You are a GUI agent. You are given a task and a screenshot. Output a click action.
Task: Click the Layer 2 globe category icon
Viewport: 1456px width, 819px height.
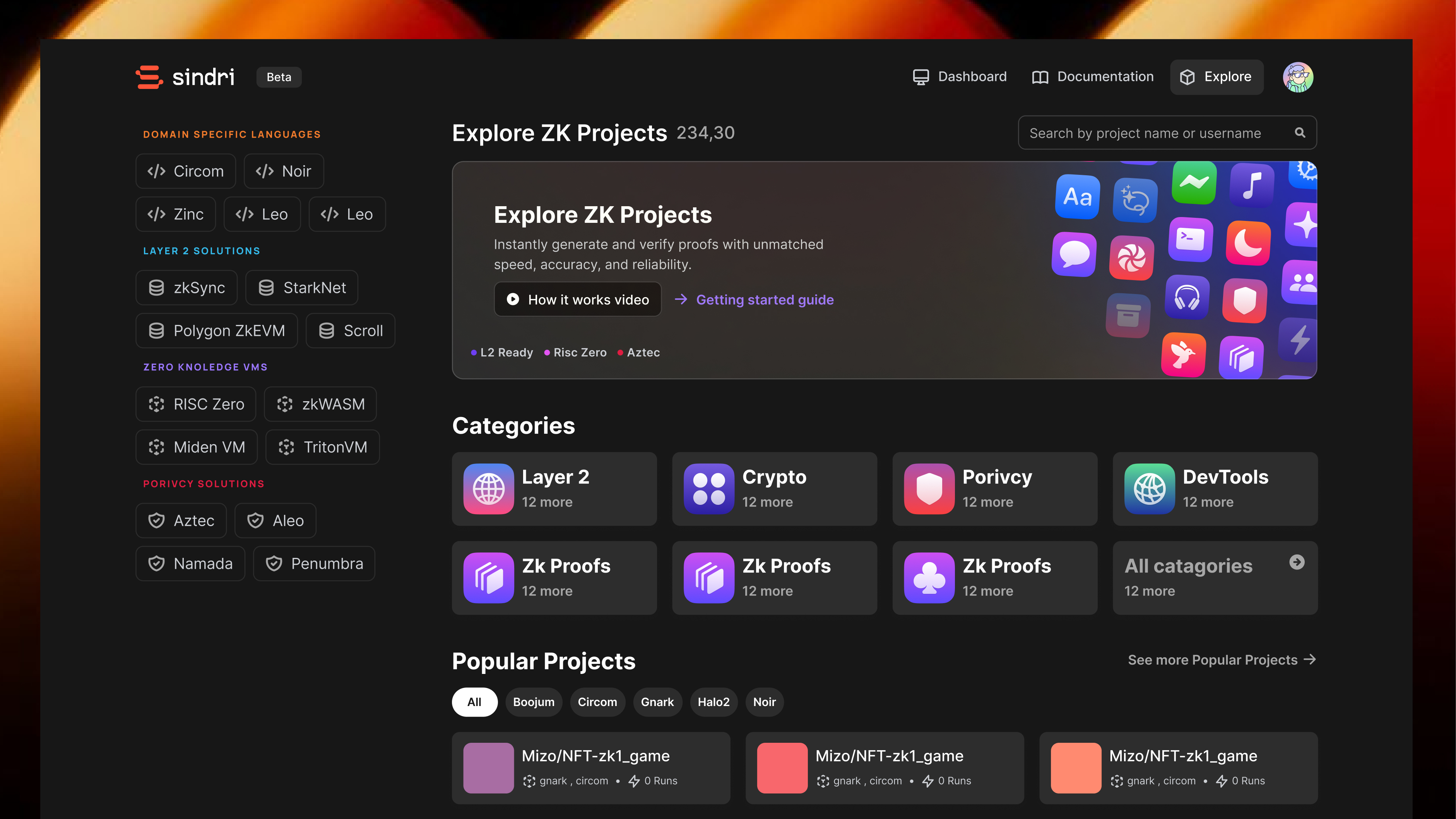pyautogui.click(x=488, y=489)
